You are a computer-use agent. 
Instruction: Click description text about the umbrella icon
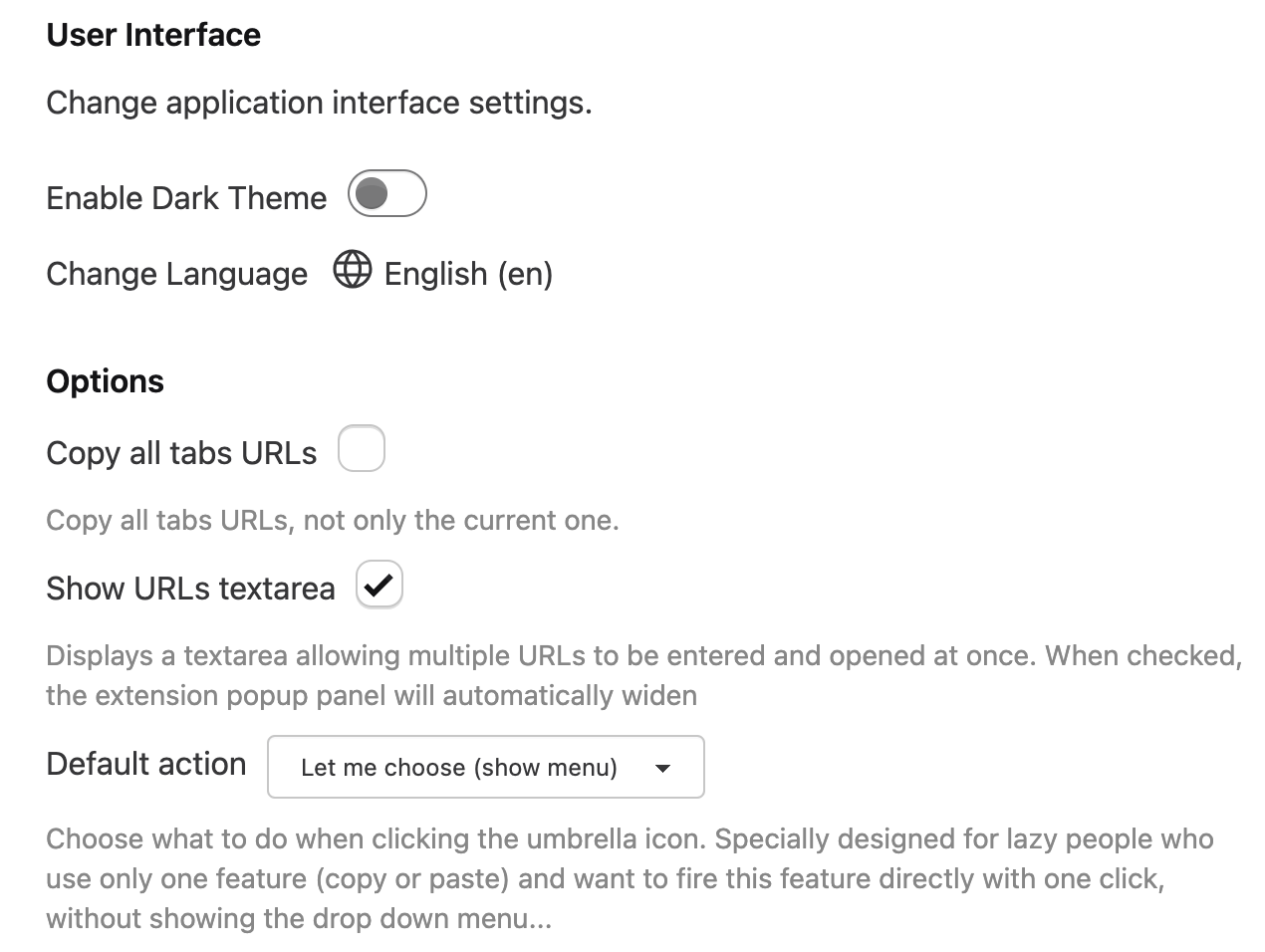click(x=630, y=878)
